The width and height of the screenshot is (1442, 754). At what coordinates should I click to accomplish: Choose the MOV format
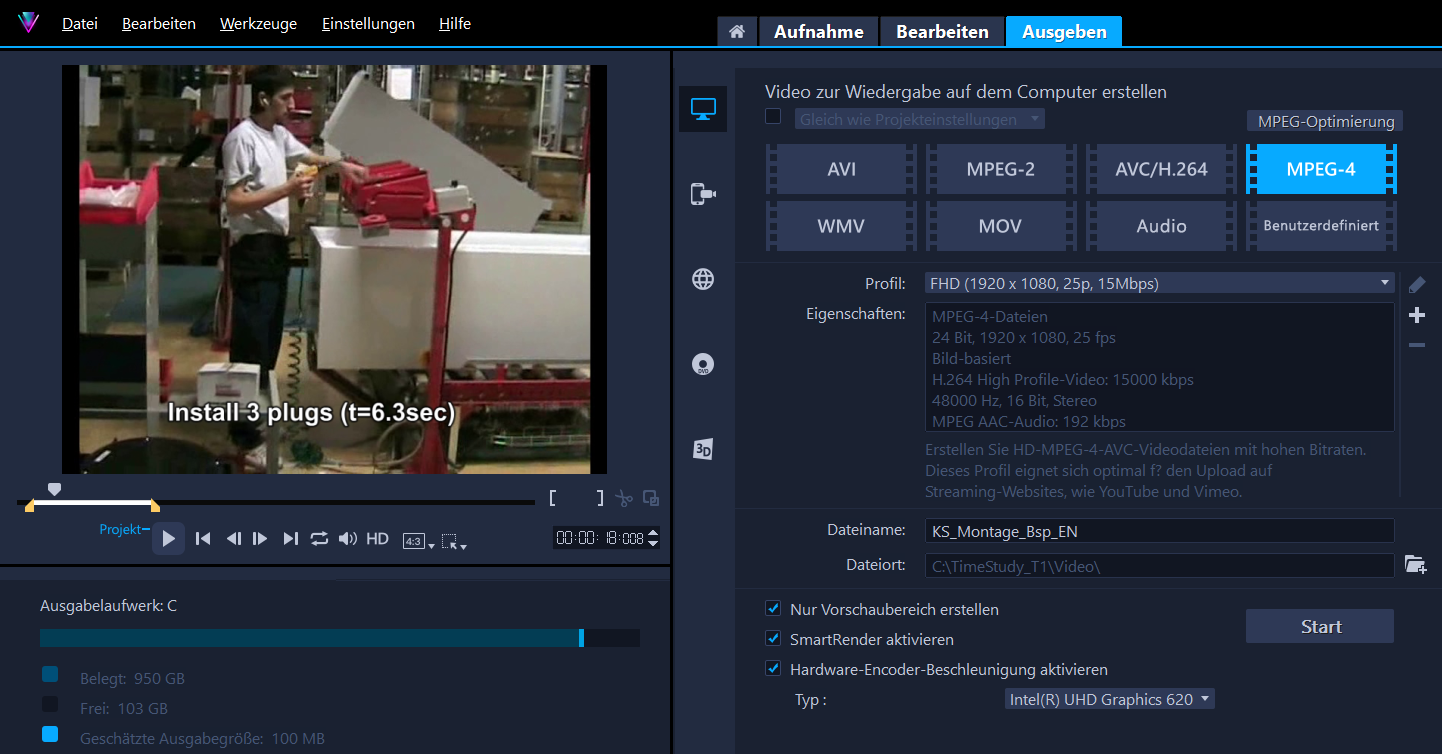pyautogui.click(x=1000, y=226)
